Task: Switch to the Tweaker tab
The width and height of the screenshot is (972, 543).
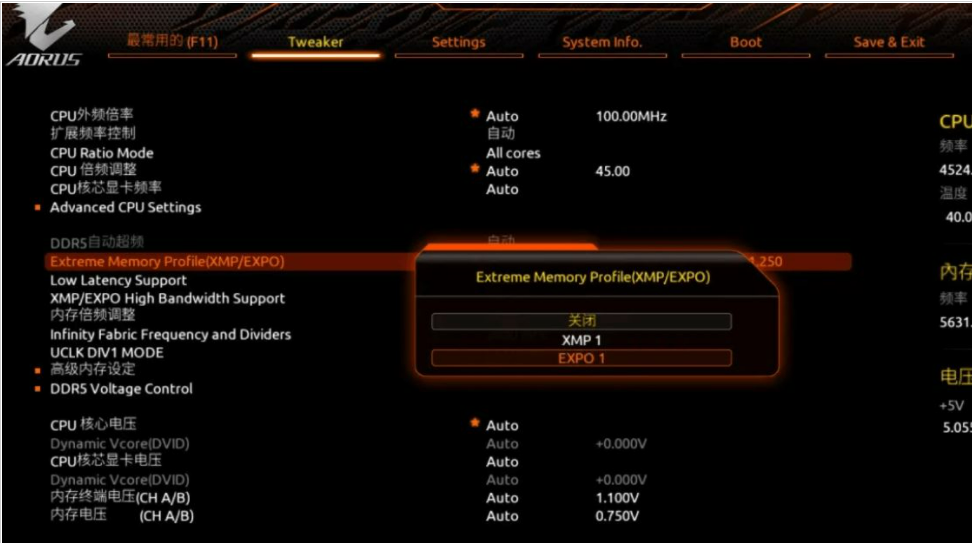Action: click(x=316, y=42)
